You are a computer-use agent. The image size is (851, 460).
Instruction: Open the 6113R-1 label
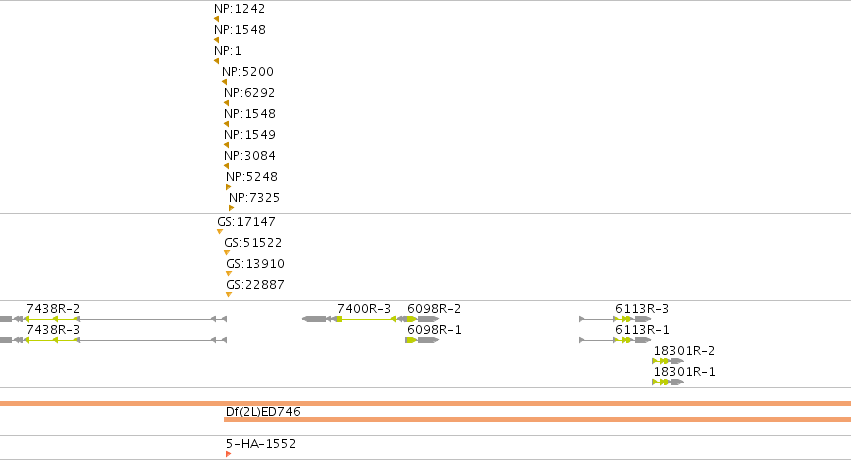642,330
